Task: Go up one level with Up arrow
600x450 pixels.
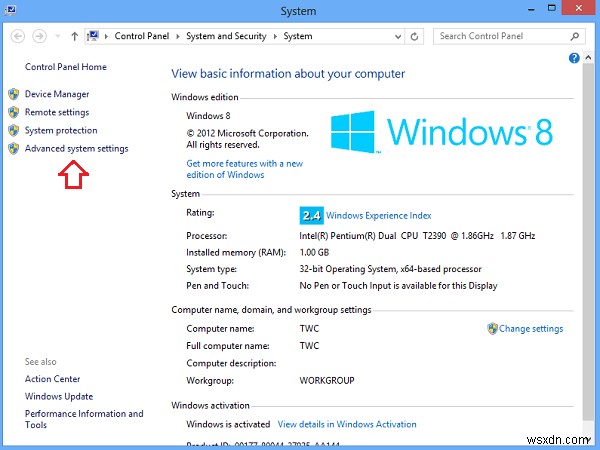Action: tap(75, 36)
